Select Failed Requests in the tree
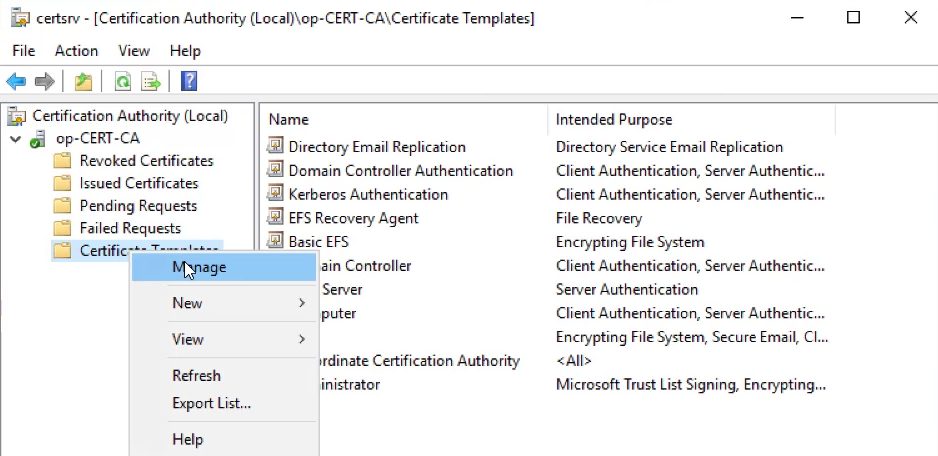 130,228
